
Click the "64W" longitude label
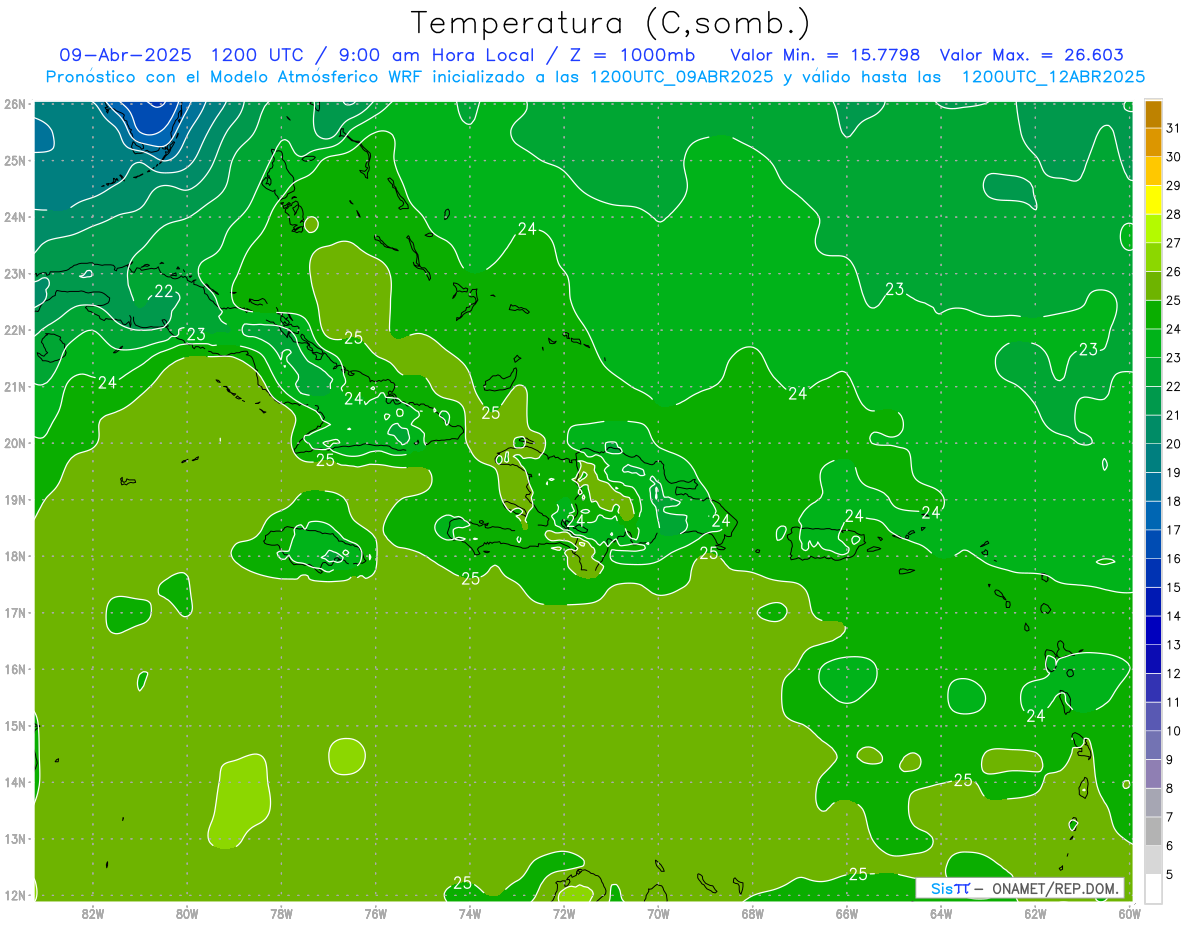pyautogui.click(x=941, y=913)
